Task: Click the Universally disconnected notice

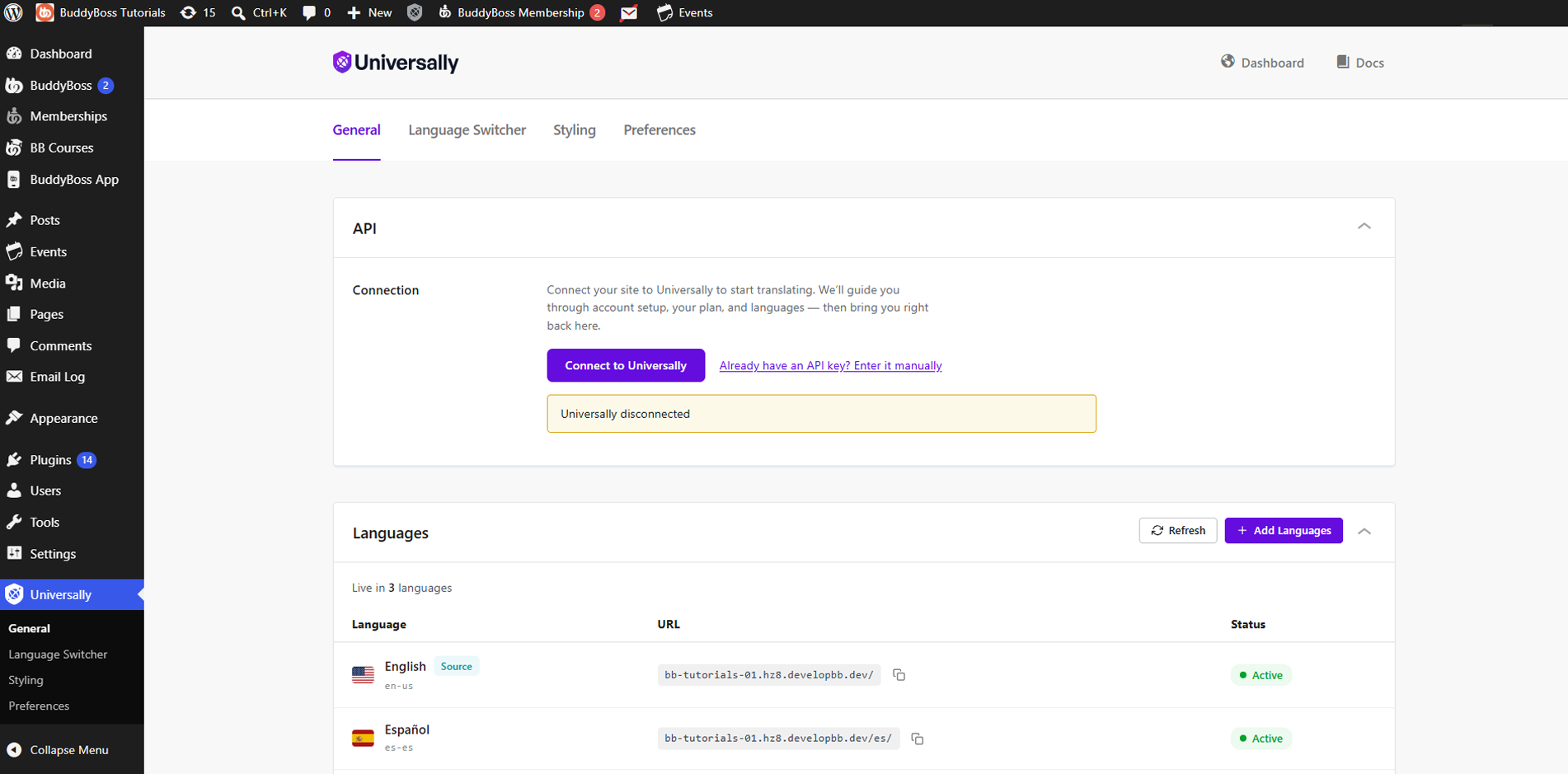Action: point(821,414)
